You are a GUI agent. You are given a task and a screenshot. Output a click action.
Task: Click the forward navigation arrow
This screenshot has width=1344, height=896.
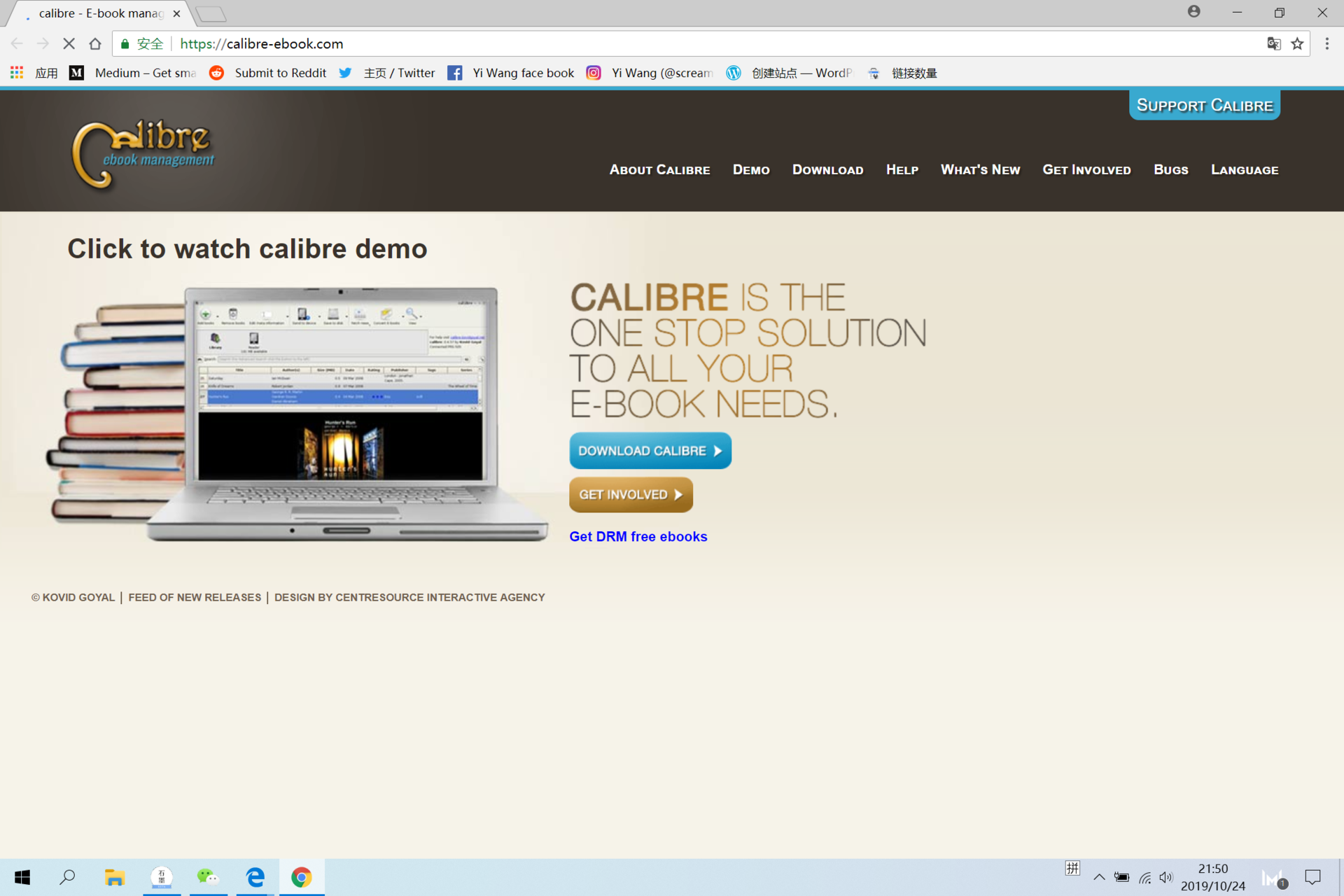[43, 43]
